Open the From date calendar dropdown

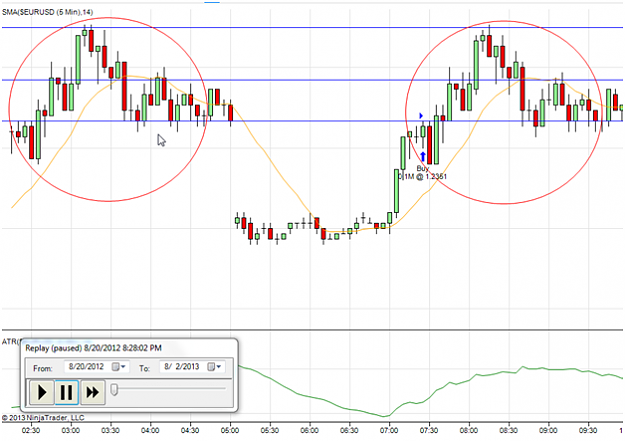point(118,367)
